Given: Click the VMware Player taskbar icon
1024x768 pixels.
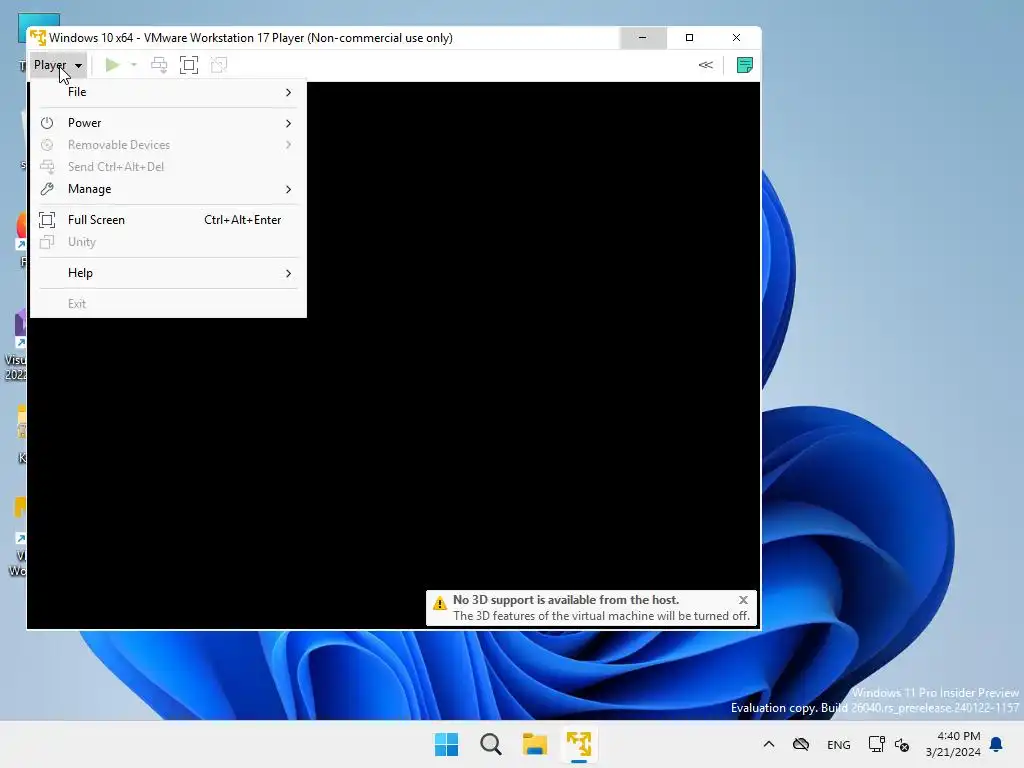Looking at the screenshot, I should (x=579, y=744).
